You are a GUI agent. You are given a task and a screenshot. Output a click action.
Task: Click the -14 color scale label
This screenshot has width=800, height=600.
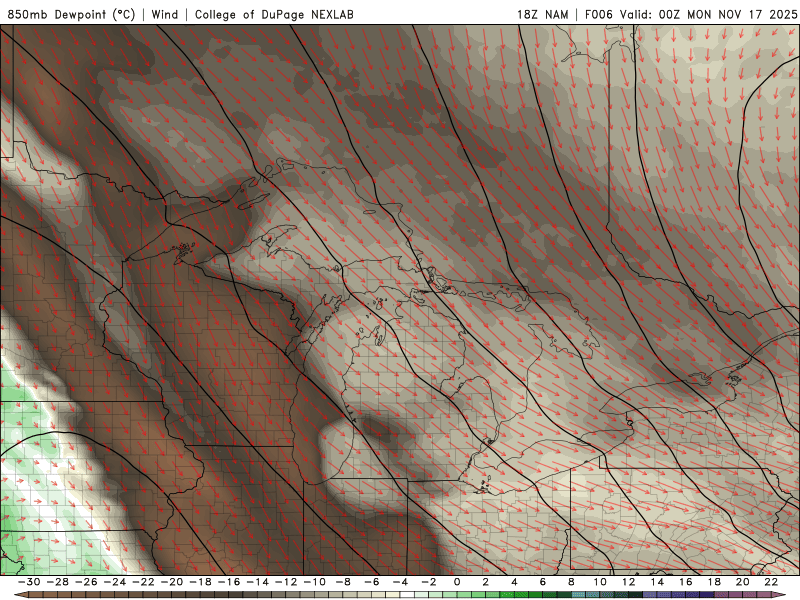pos(258,582)
